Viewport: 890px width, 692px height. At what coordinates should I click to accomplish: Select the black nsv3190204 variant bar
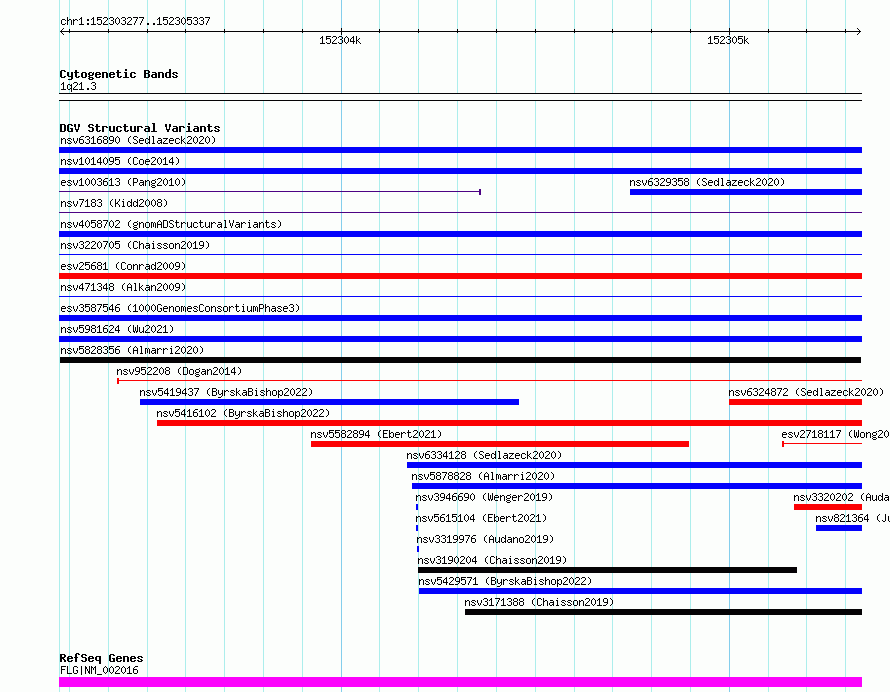[607, 570]
